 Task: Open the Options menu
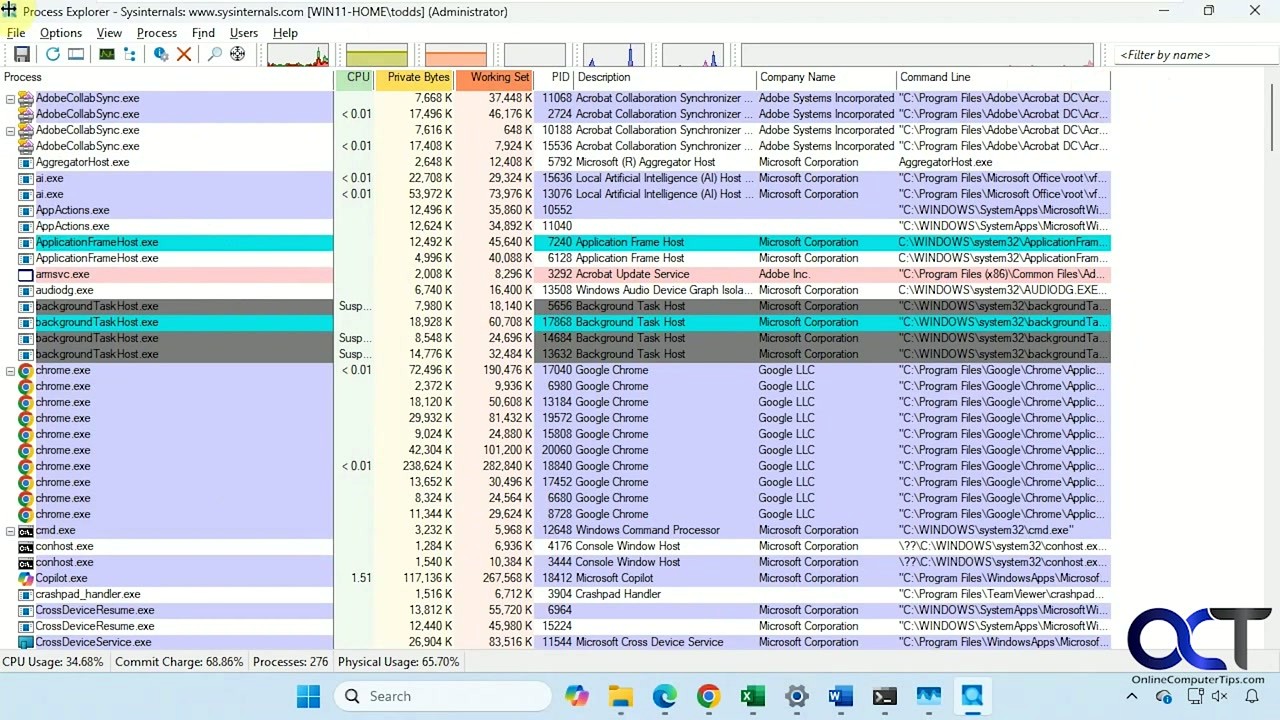tap(60, 32)
